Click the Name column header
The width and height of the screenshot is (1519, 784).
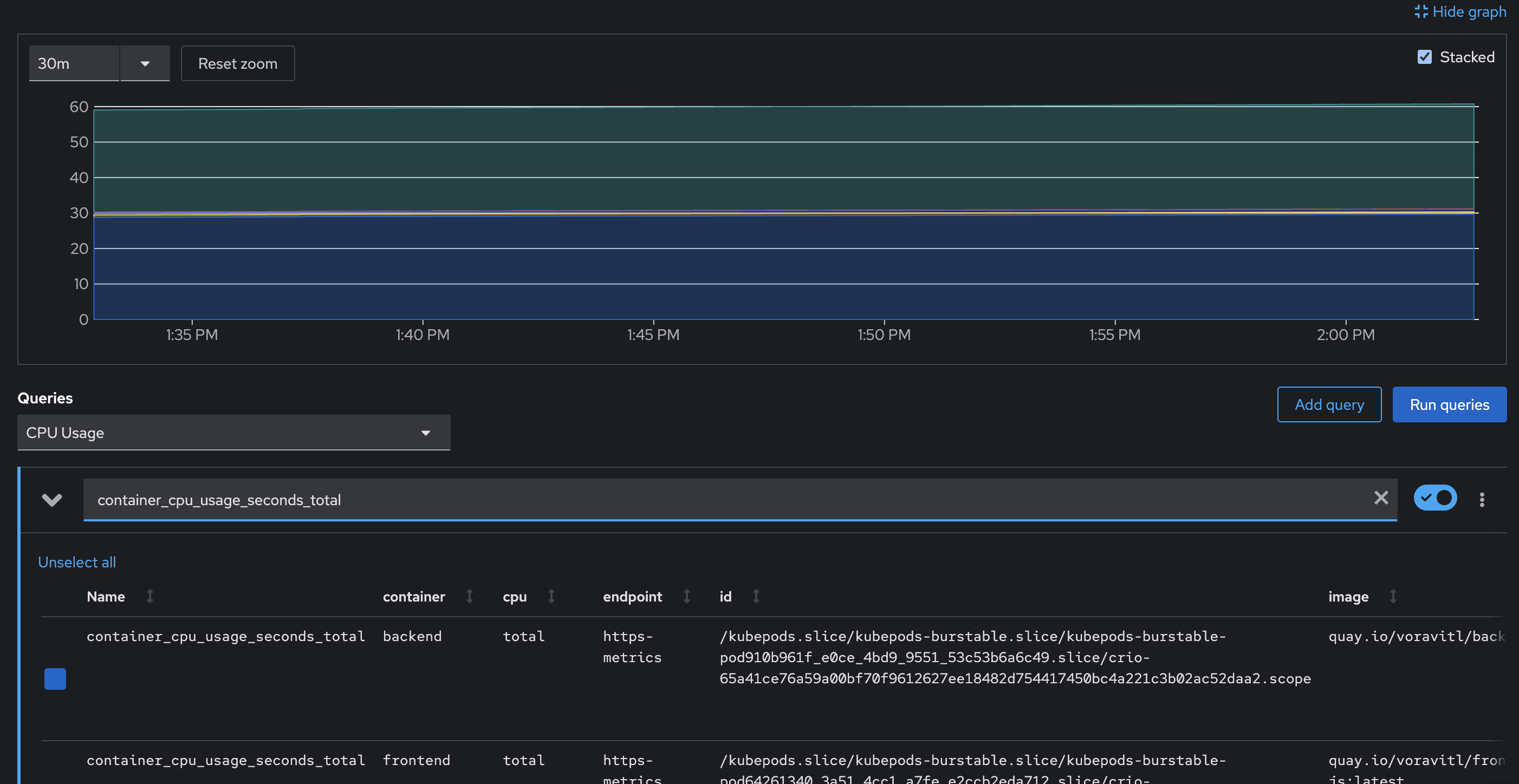[106, 597]
